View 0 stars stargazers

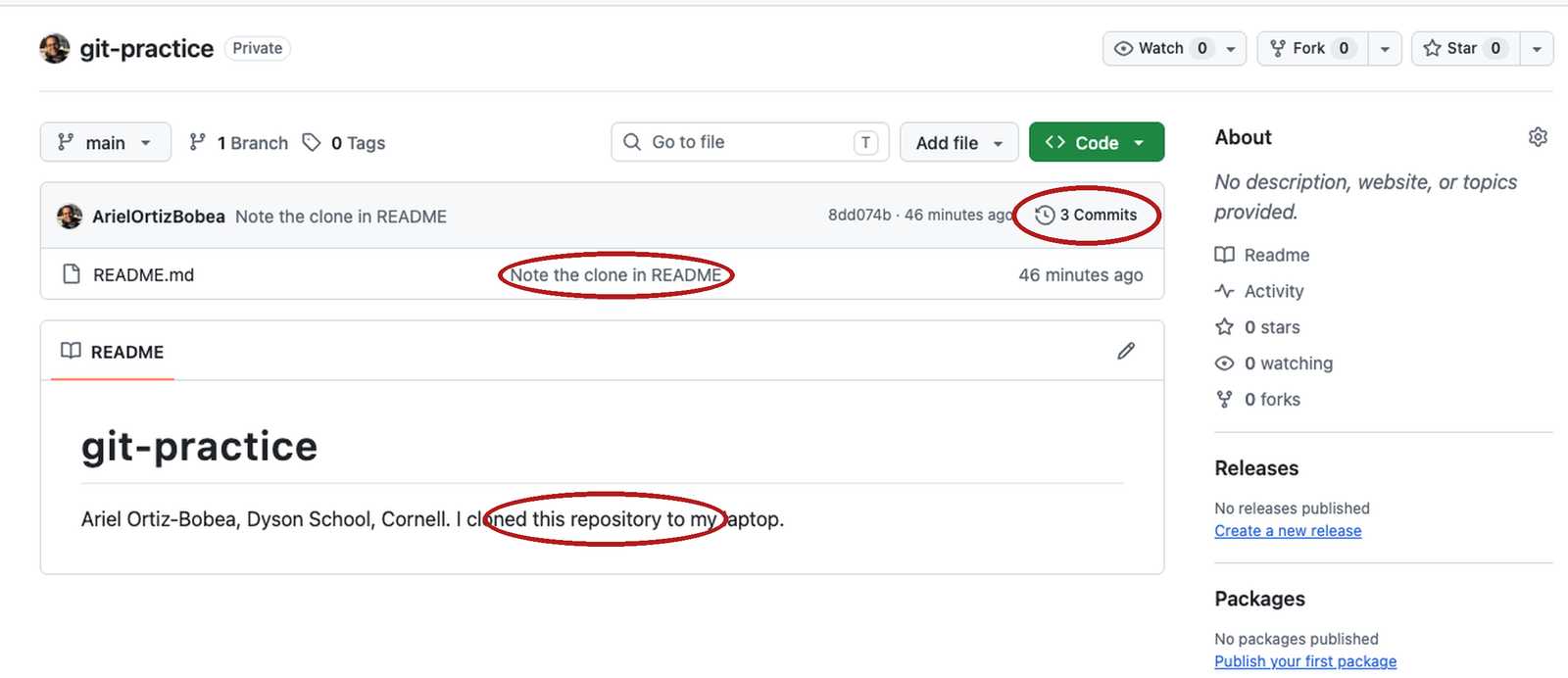1257,327
